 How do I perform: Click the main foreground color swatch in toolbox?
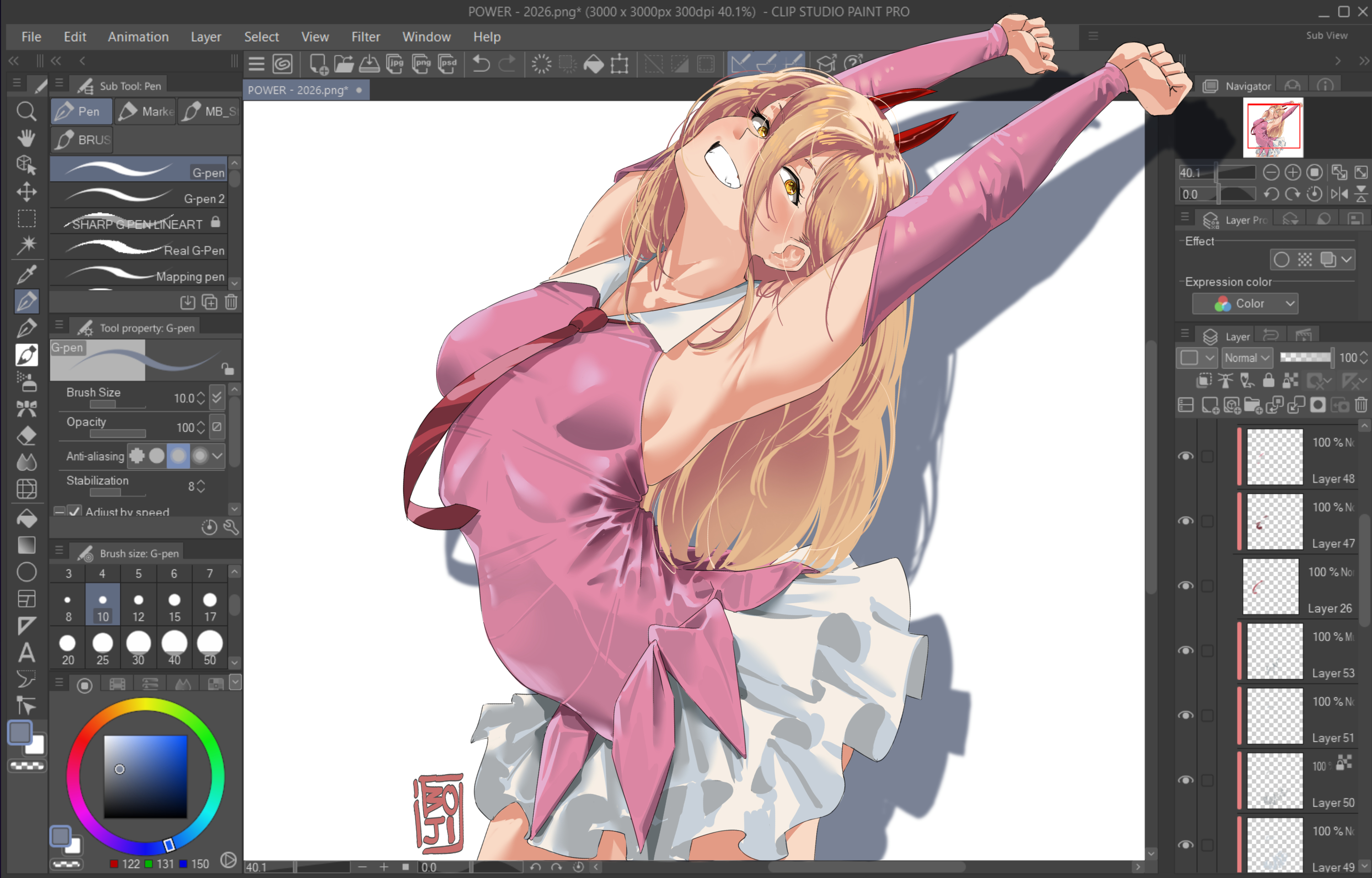pos(20,733)
